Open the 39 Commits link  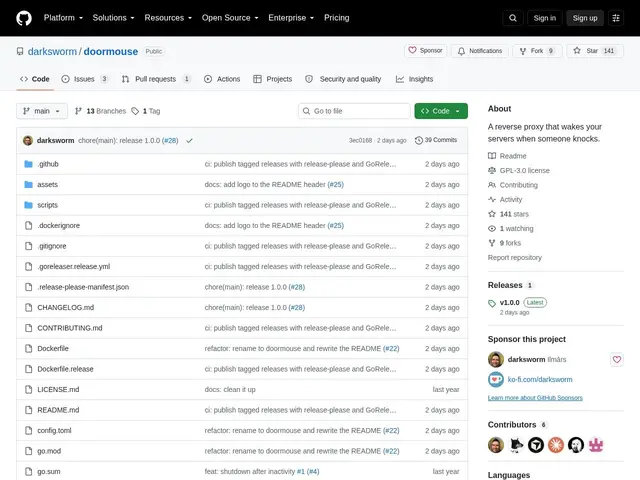(436, 140)
